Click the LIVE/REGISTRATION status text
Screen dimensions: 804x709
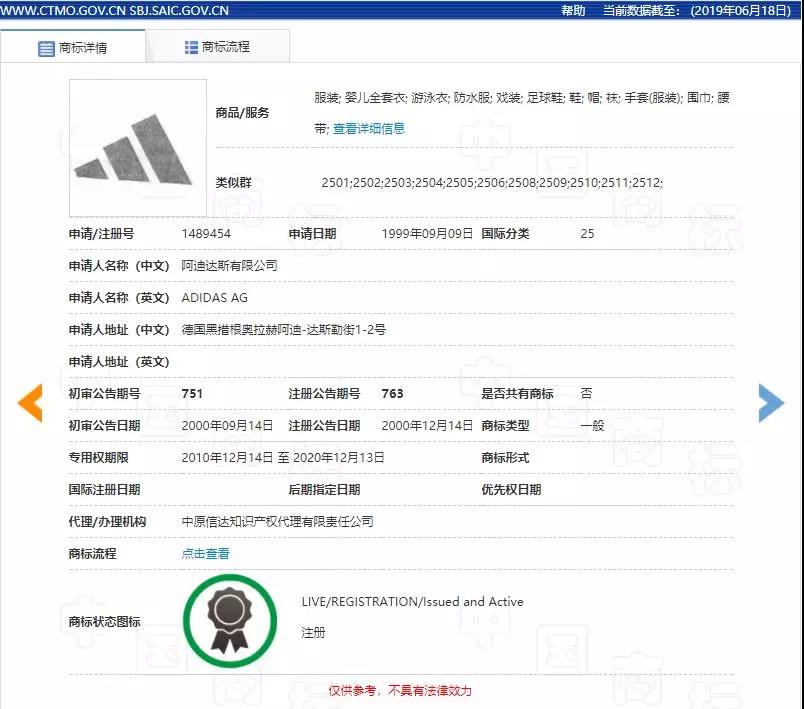click(x=413, y=601)
